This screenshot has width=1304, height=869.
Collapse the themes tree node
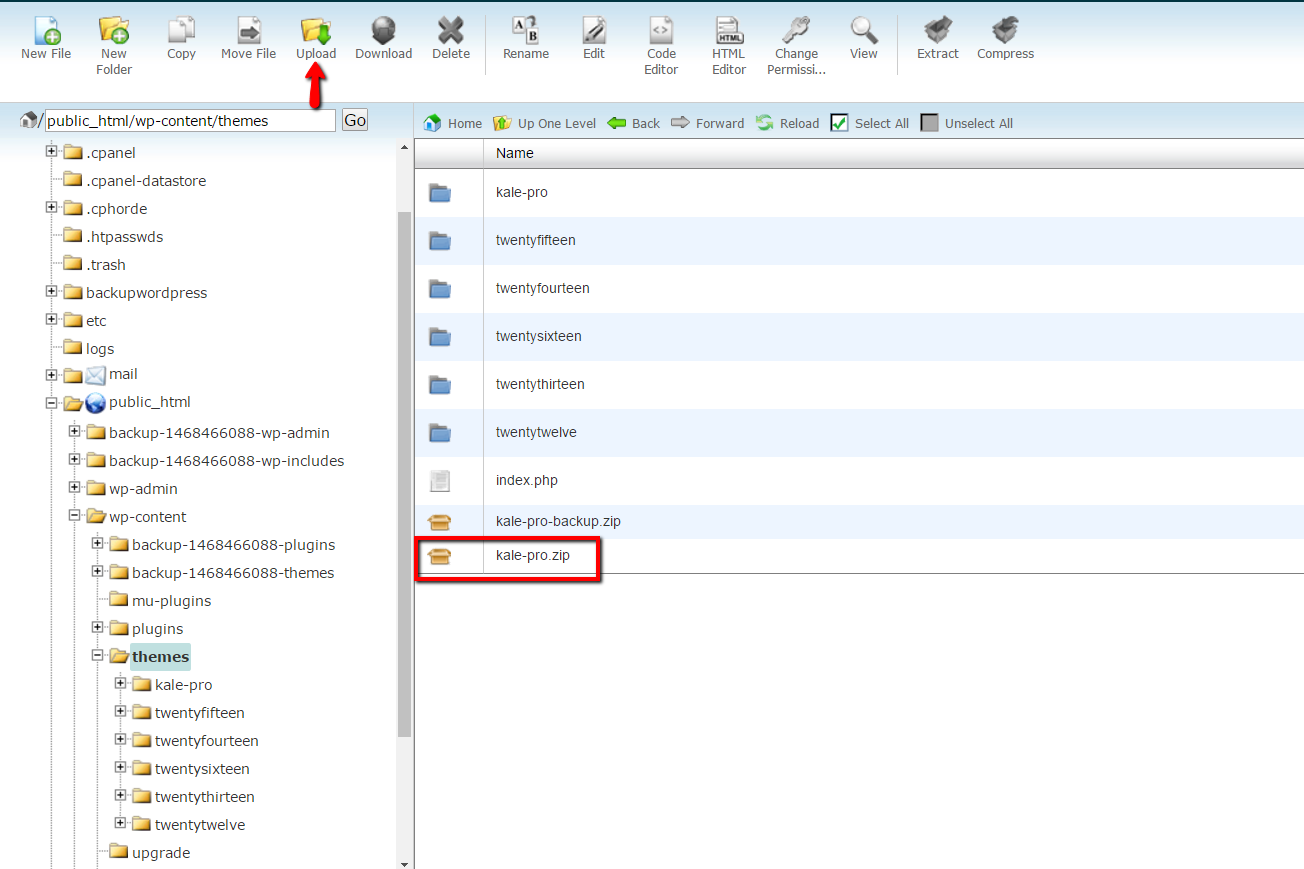97,656
